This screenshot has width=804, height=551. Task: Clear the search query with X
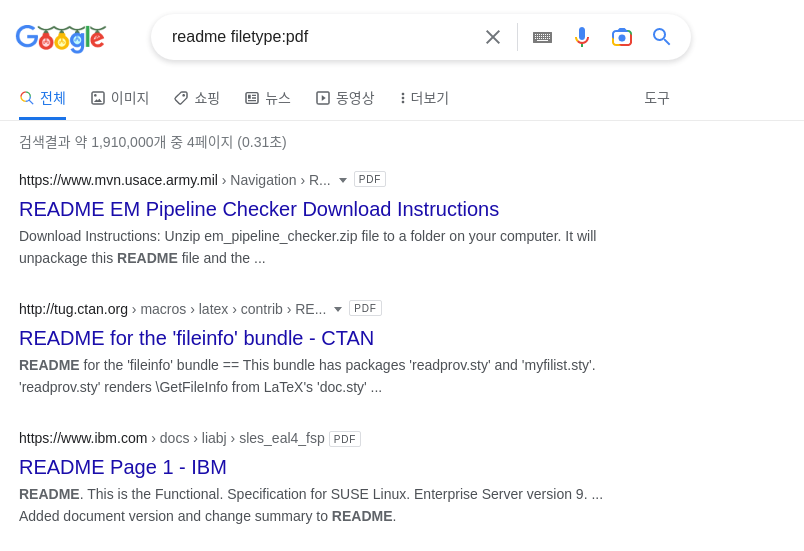(x=493, y=37)
